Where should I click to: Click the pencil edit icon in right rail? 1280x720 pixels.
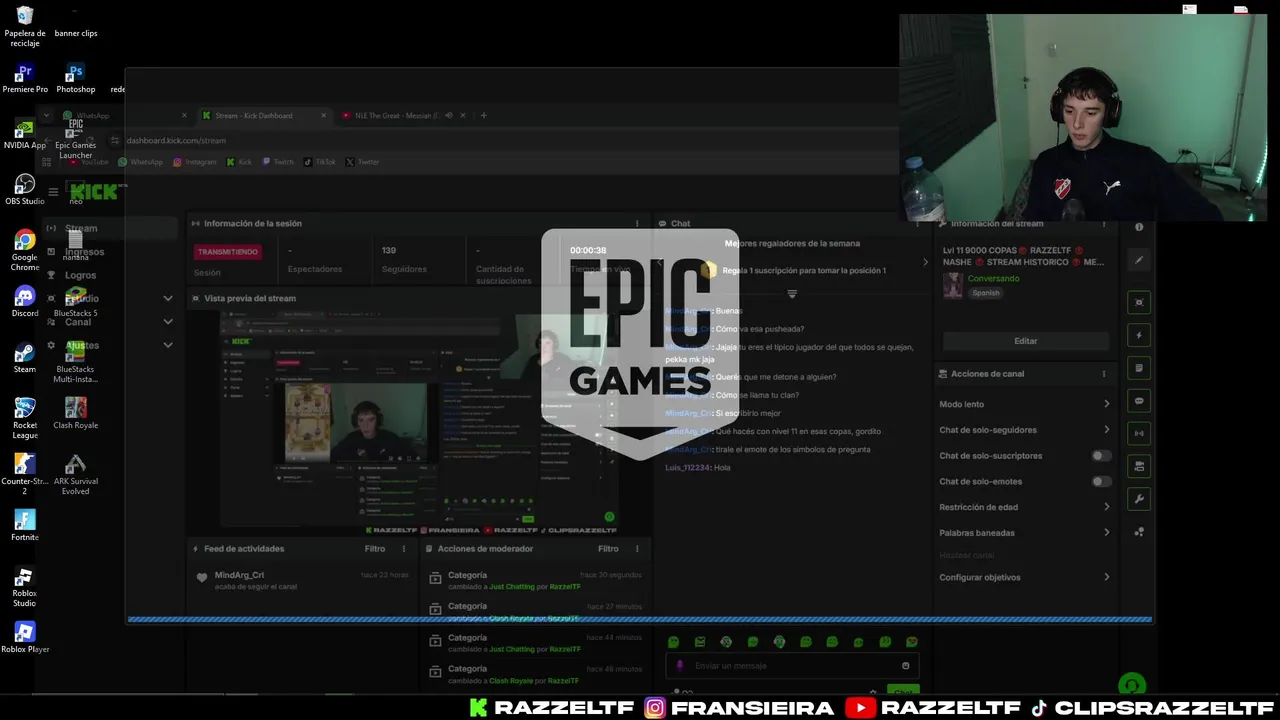click(x=1139, y=260)
